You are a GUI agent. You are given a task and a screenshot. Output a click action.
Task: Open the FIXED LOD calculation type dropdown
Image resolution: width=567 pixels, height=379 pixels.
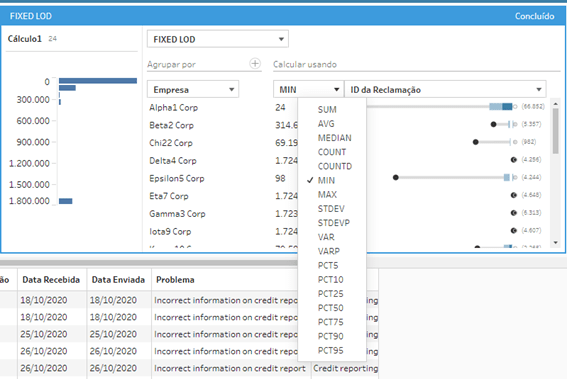[x=218, y=39]
